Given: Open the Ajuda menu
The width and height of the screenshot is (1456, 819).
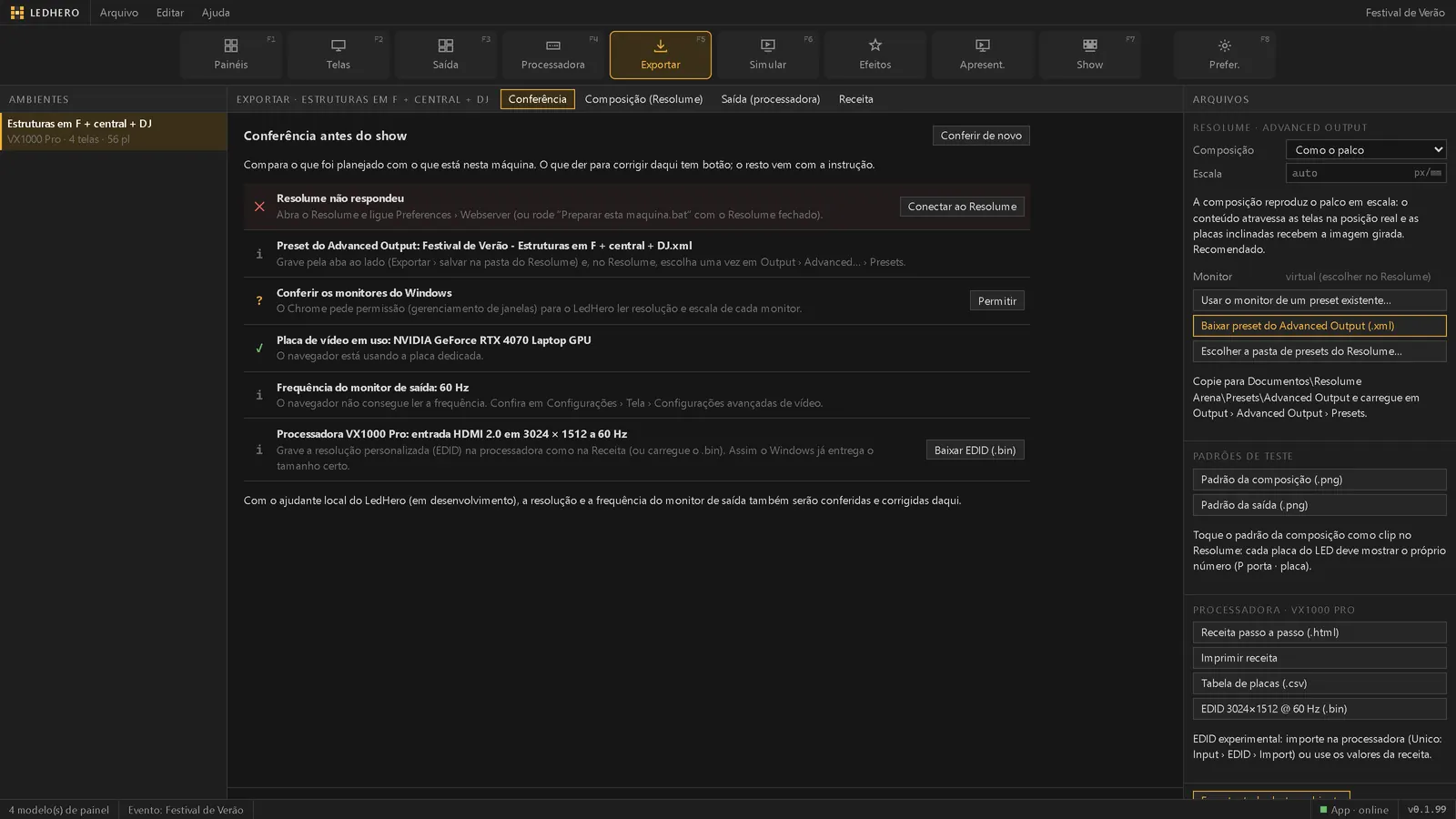Looking at the screenshot, I should tap(216, 13).
